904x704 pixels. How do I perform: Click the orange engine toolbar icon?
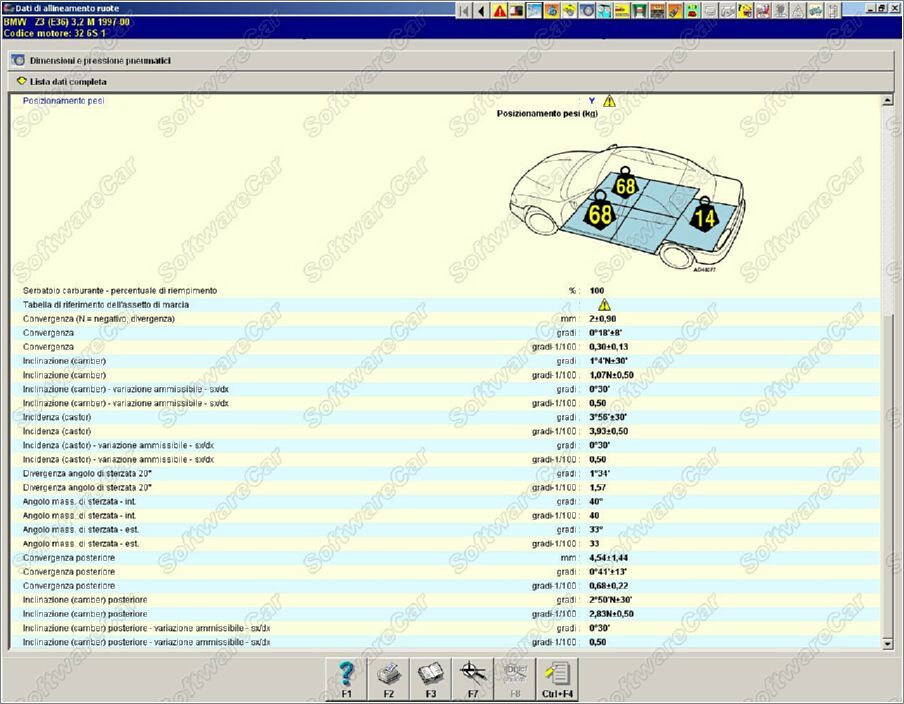(552, 10)
